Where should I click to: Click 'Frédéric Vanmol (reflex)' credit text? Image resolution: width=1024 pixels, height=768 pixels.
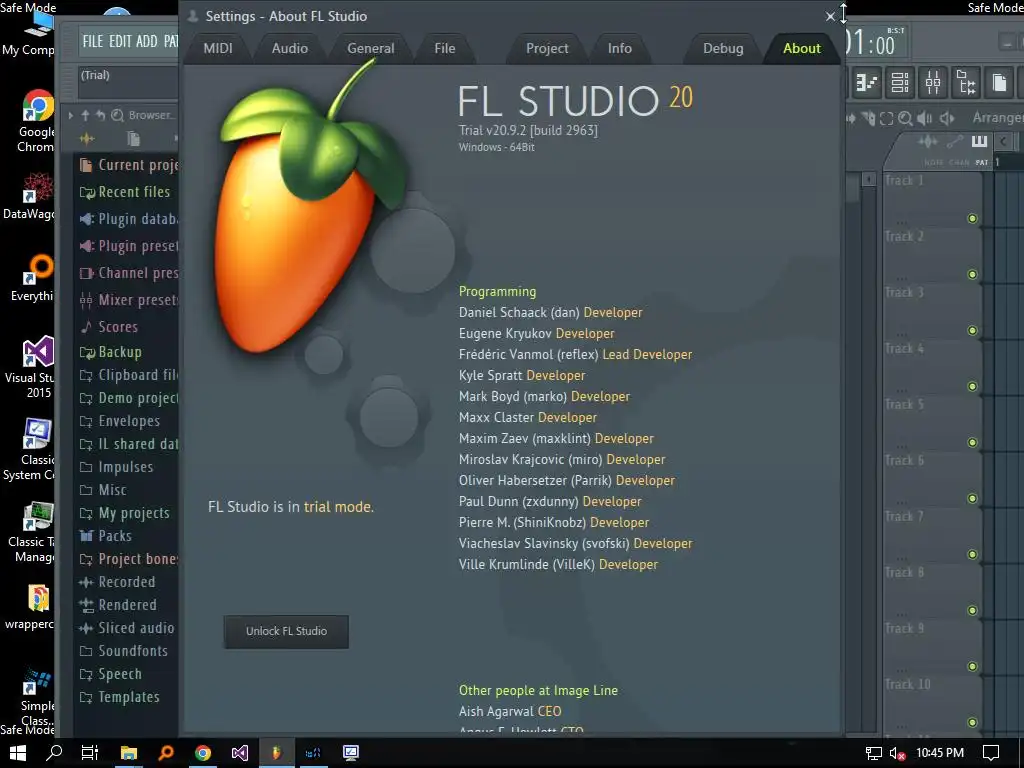pos(528,355)
